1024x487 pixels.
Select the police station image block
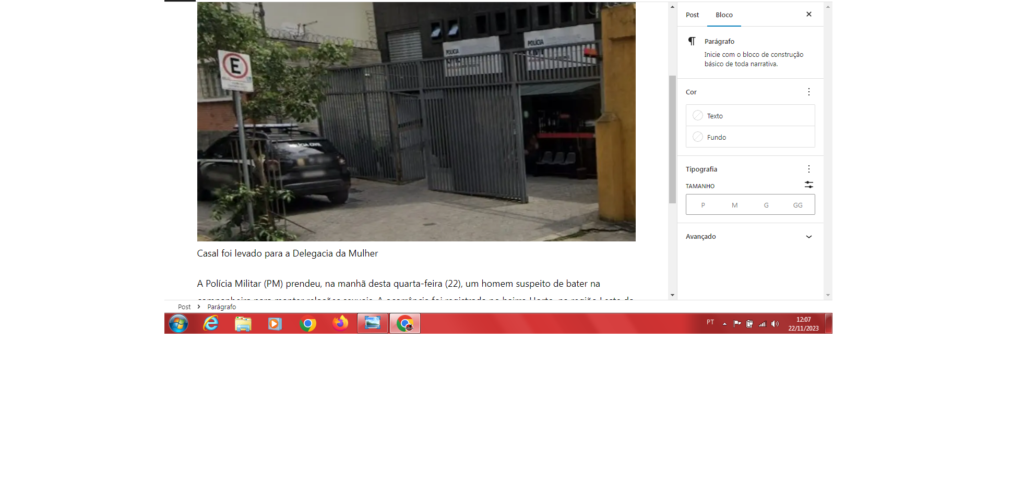416,121
